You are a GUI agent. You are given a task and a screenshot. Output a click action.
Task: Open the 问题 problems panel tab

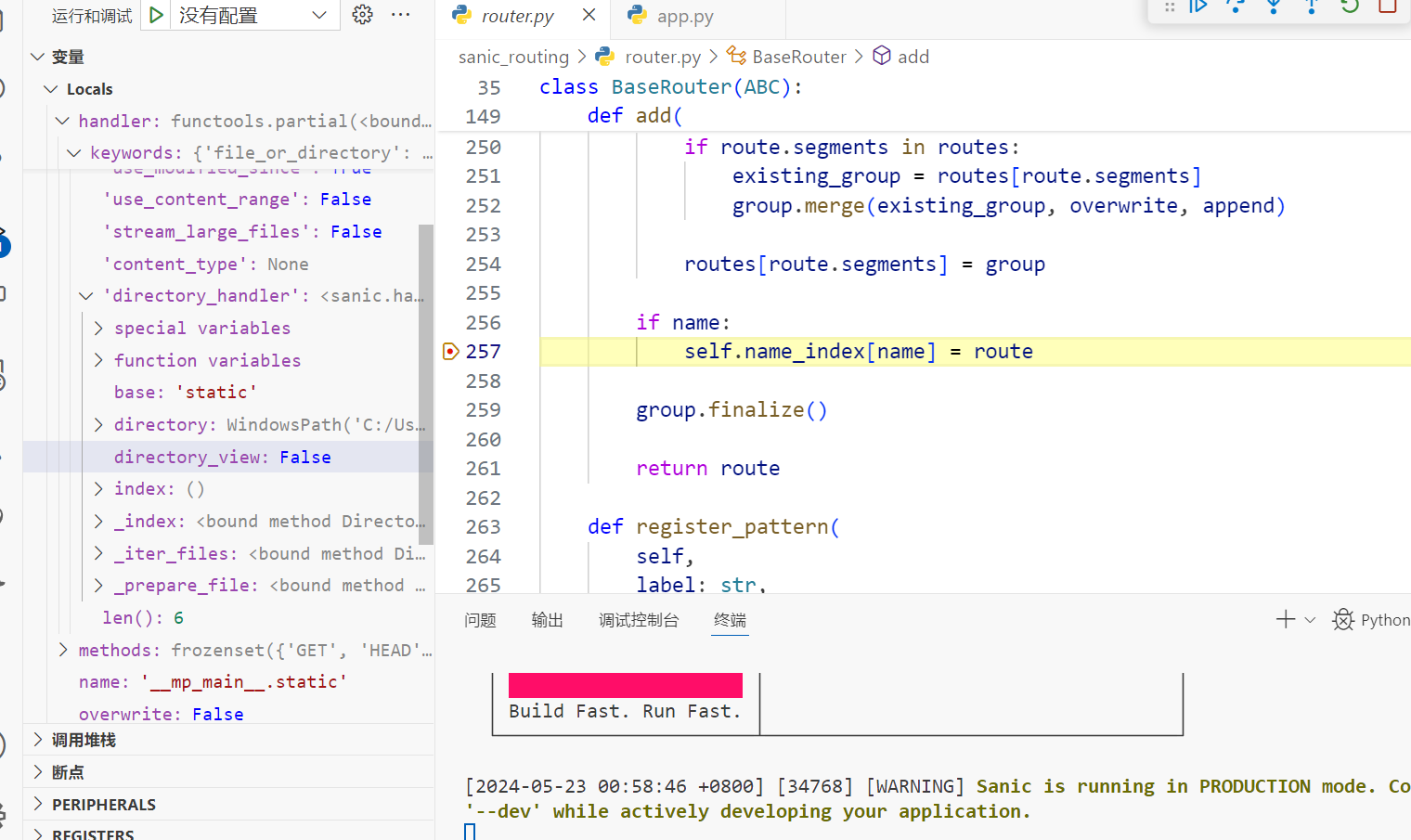coord(480,620)
